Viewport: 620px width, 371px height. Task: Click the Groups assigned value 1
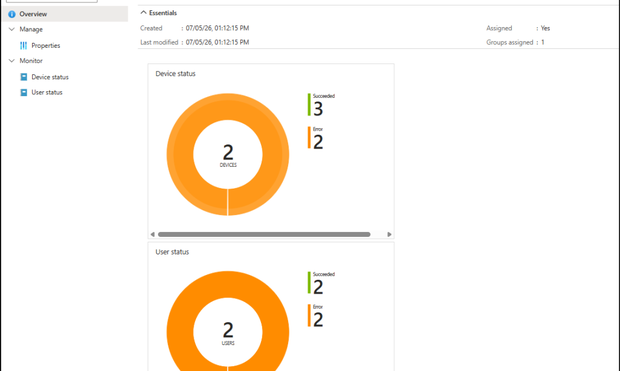coord(542,42)
